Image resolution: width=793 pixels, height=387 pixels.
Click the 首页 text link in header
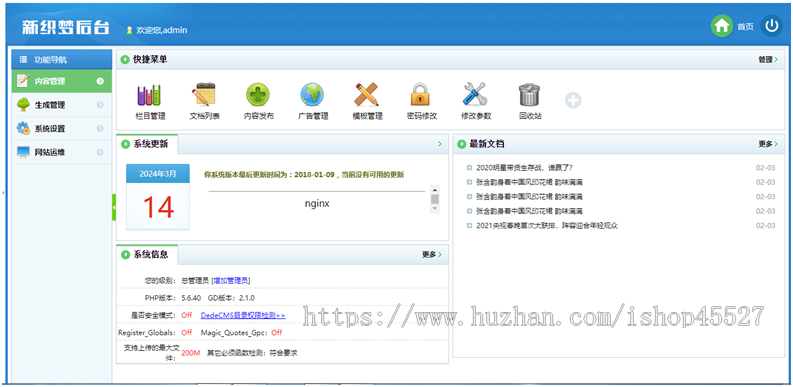745,27
